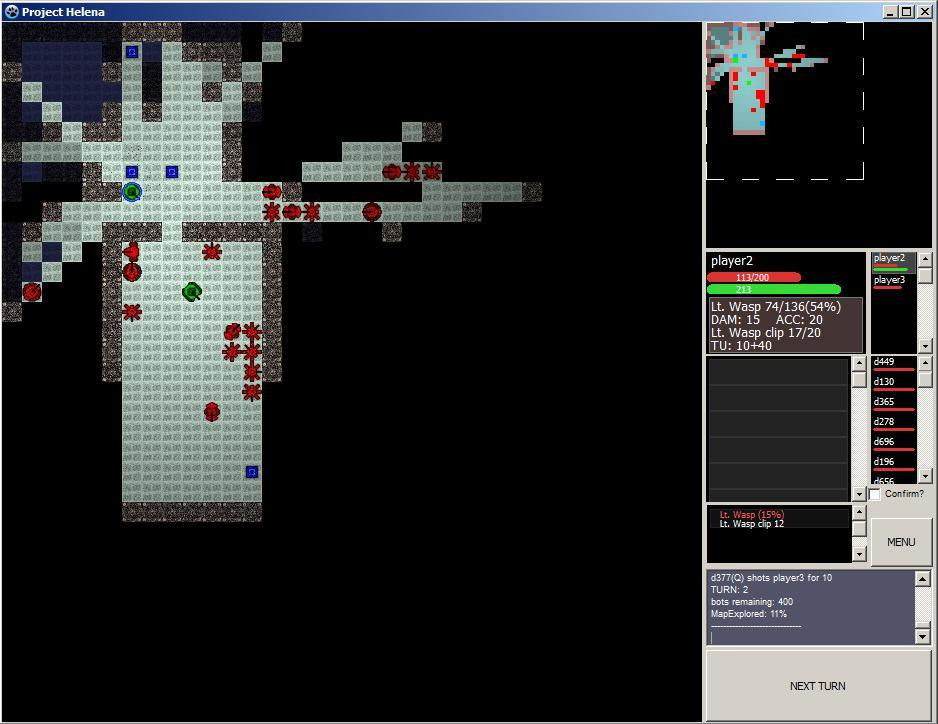The height and width of the screenshot is (724, 938).
Task: Click the squad list's up scroll arrow
Action: [925, 259]
